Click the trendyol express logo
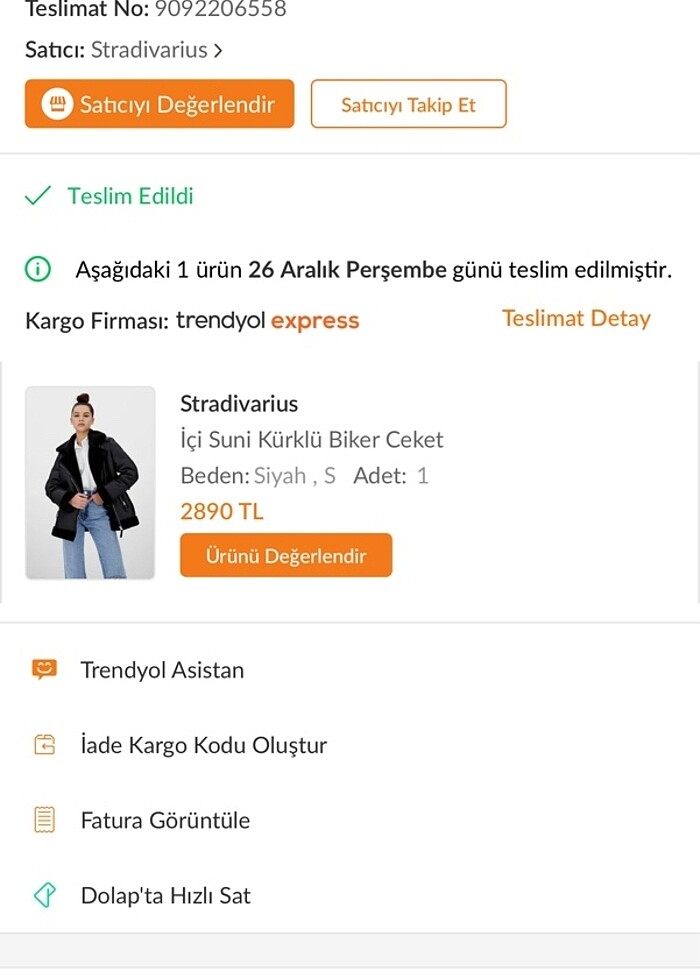This screenshot has width=700, height=980. click(267, 319)
